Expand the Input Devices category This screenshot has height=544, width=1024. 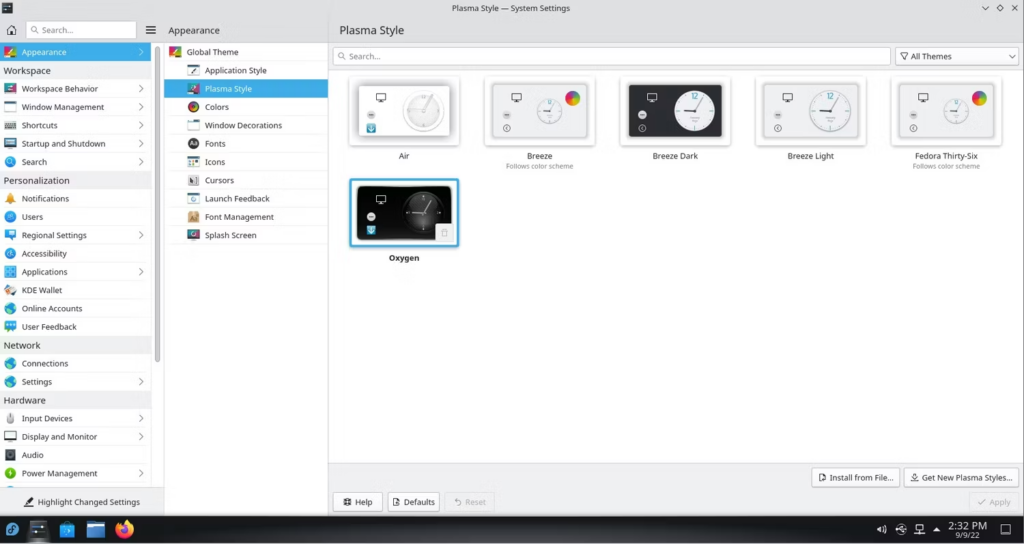(141, 419)
